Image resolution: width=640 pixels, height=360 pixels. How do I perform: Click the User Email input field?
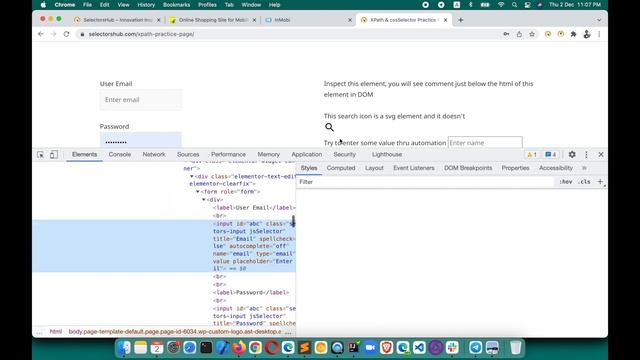(x=141, y=100)
